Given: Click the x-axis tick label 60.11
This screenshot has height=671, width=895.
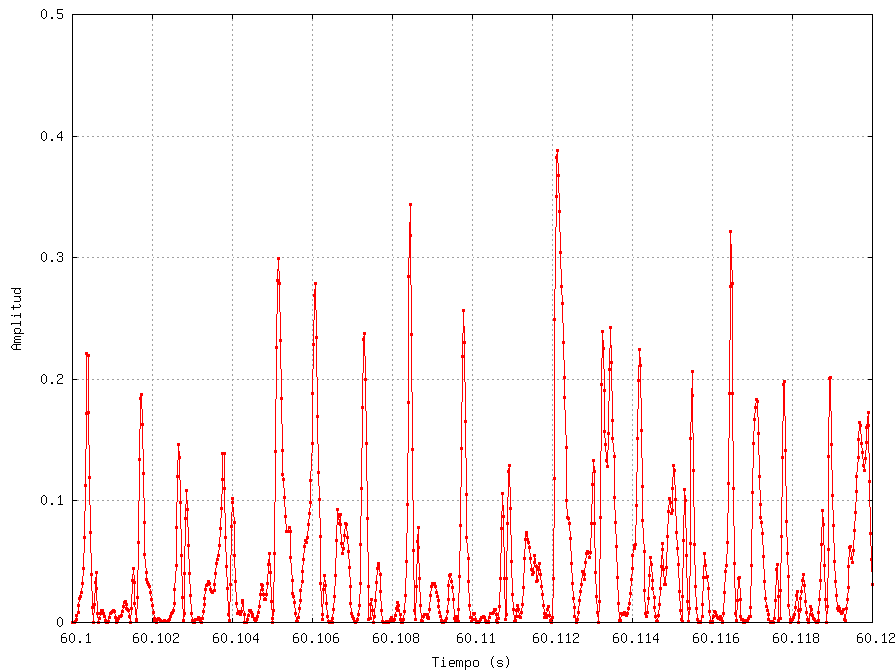Looking at the screenshot, I should (x=472, y=637).
